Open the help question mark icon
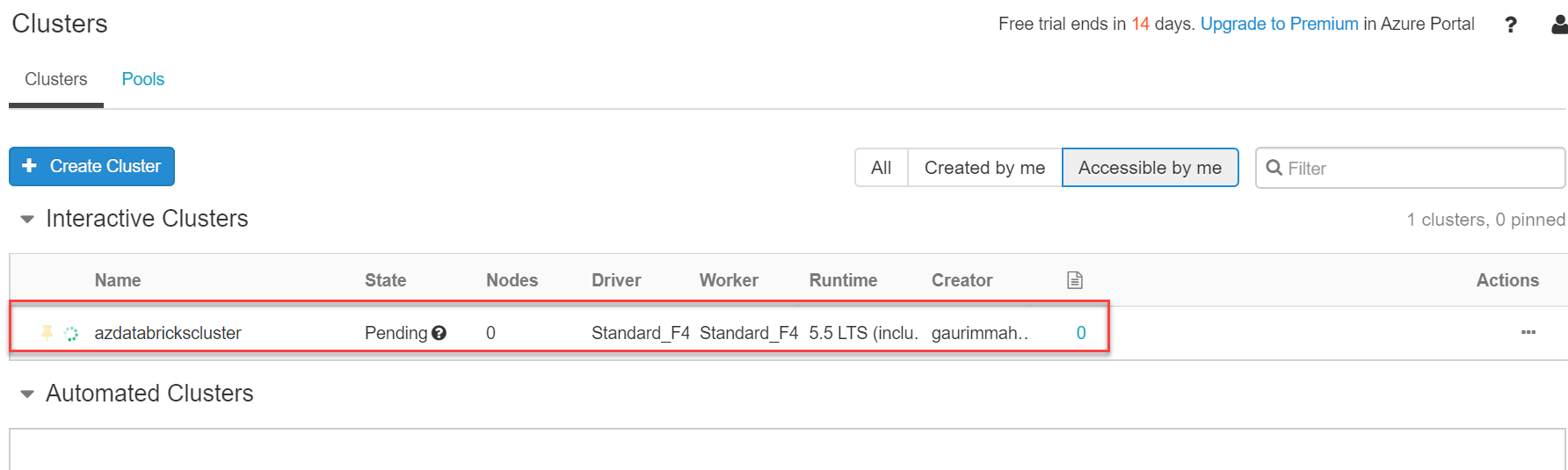 point(1511,25)
